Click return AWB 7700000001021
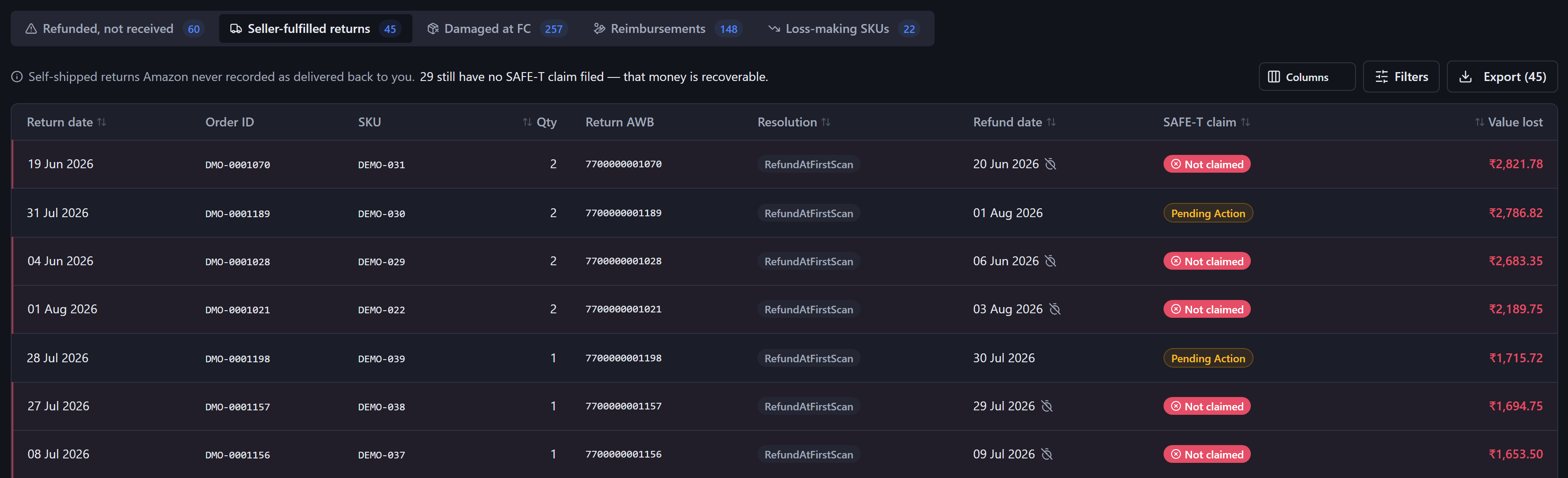1568x478 pixels. click(623, 309)
